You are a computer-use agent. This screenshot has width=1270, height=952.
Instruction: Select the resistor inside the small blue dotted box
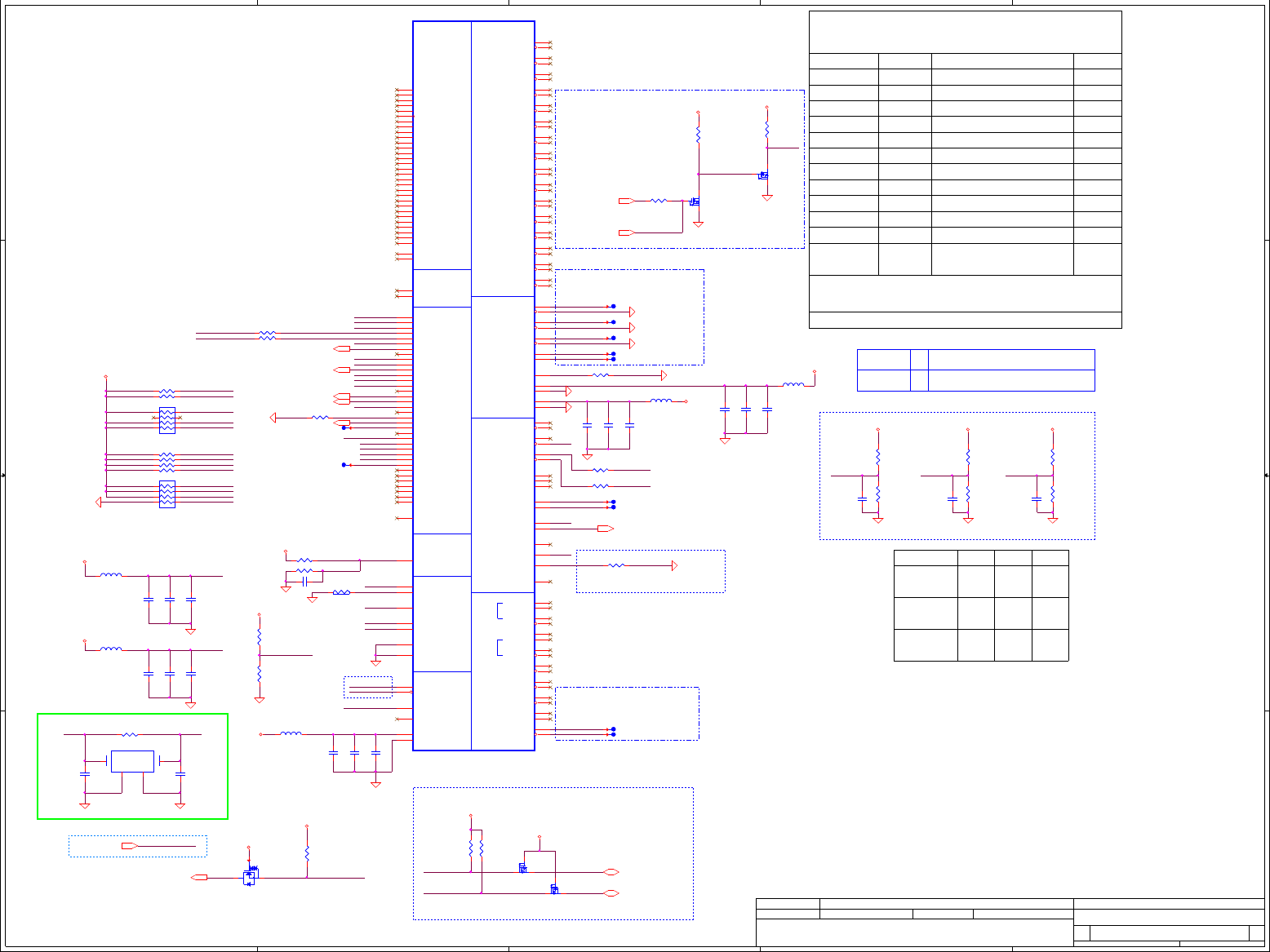coord(616,565)
